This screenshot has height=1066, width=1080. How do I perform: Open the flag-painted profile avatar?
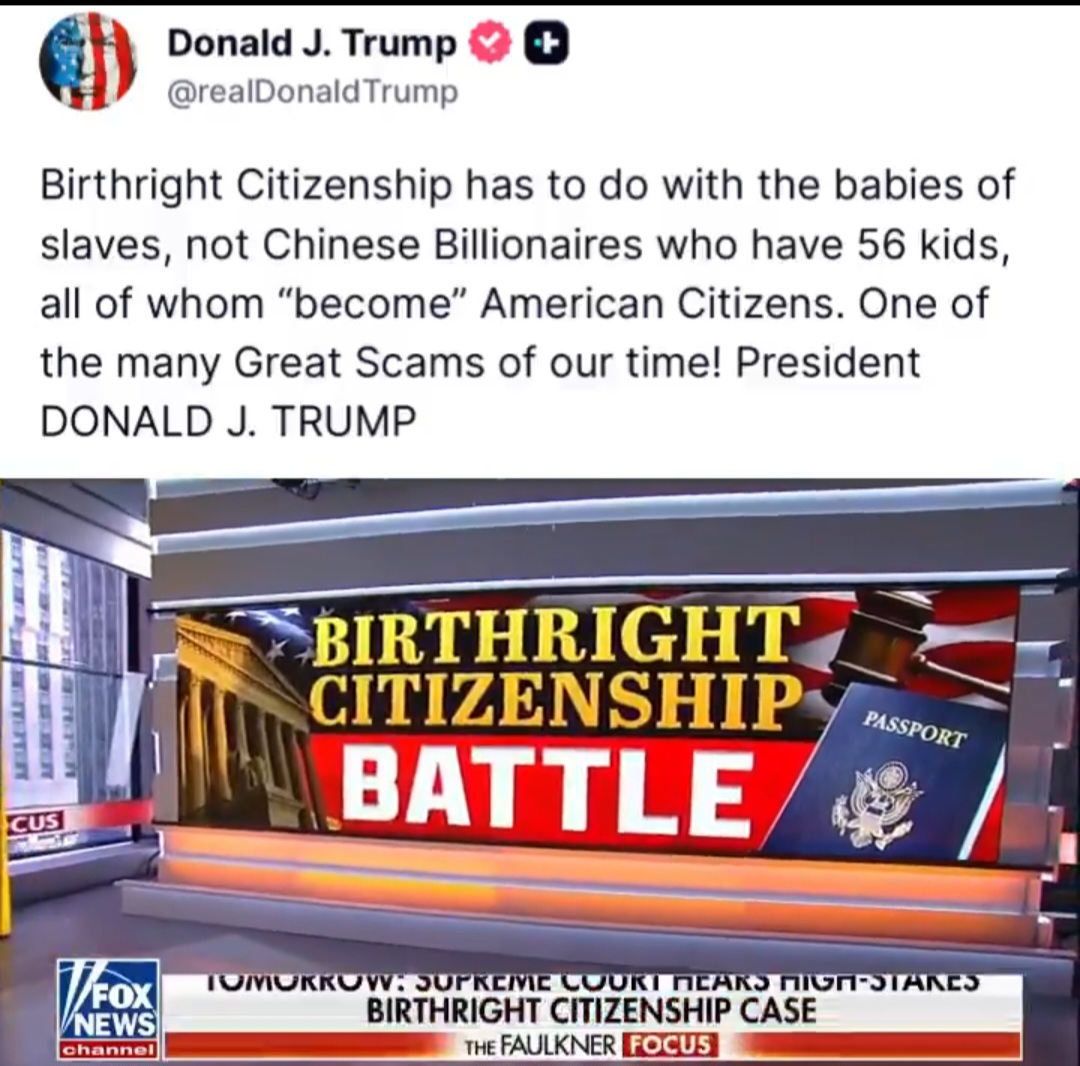(x=87, y=61)
